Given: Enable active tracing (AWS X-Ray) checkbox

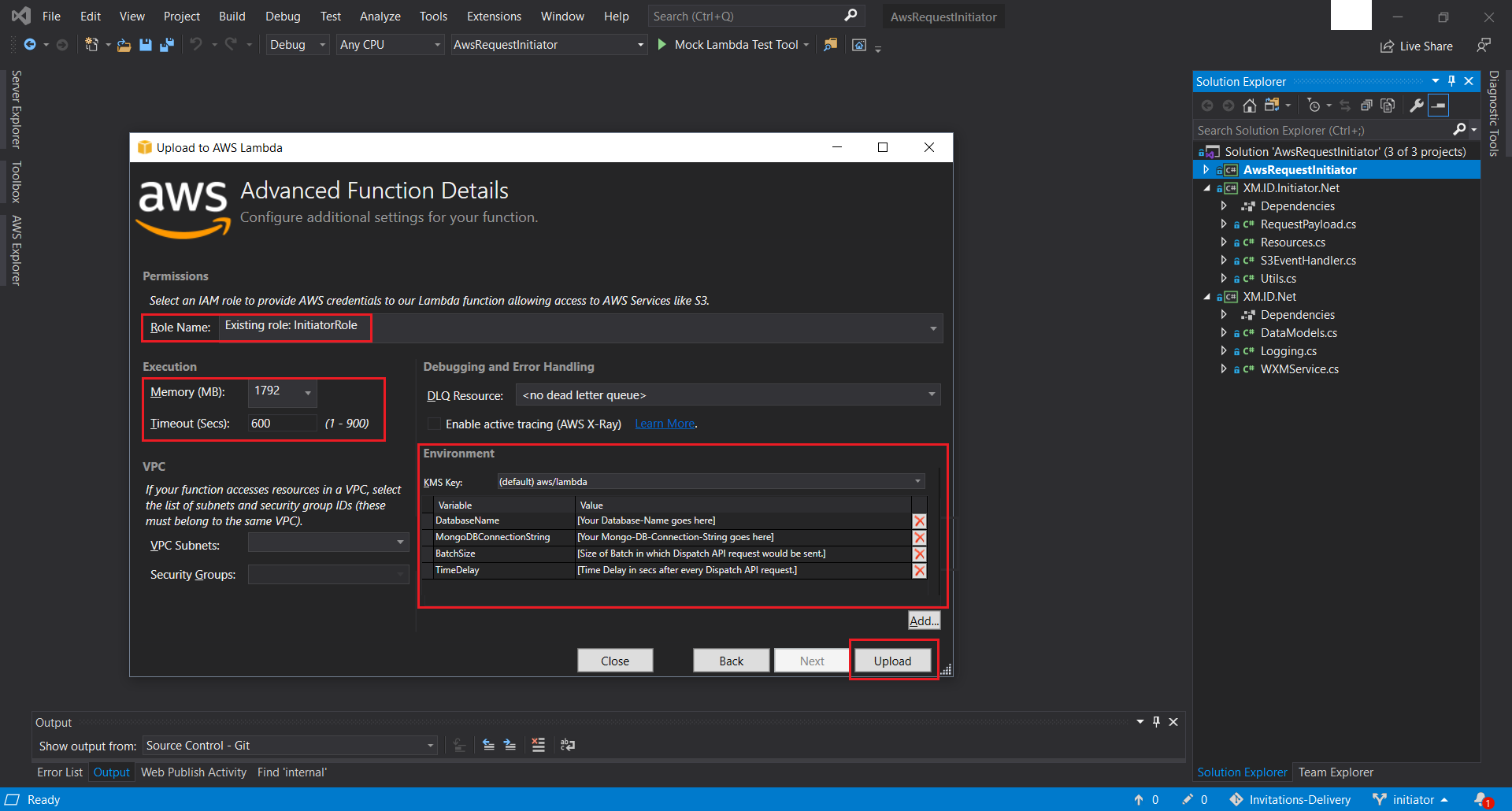Looking at the screenshot, I should point(434,424).
